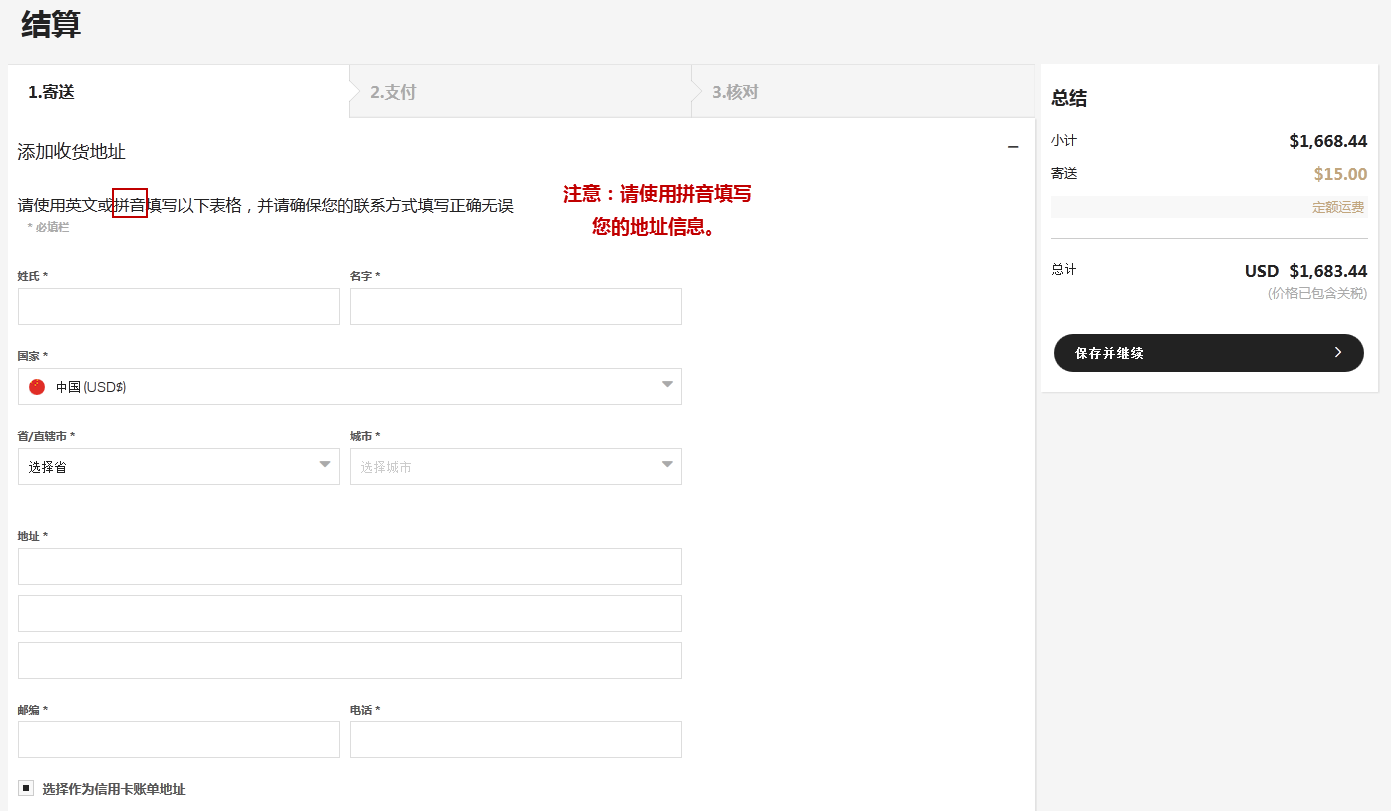Focus the 名字 first name field
The width and height of the screenshot is (1391, 811).
516,306
